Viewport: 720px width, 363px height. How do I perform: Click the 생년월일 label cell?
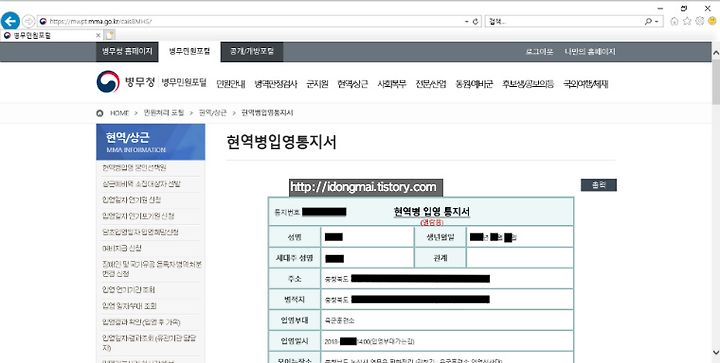[x=440, y=237]
